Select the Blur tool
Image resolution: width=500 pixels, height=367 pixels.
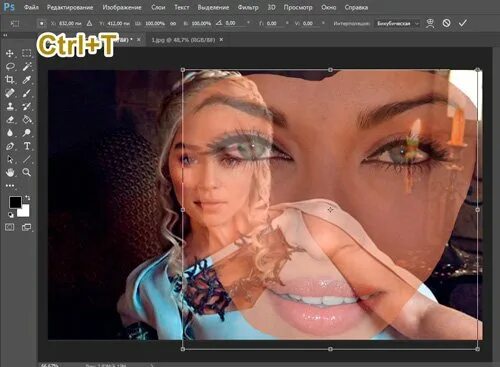(x=10, y=133)
